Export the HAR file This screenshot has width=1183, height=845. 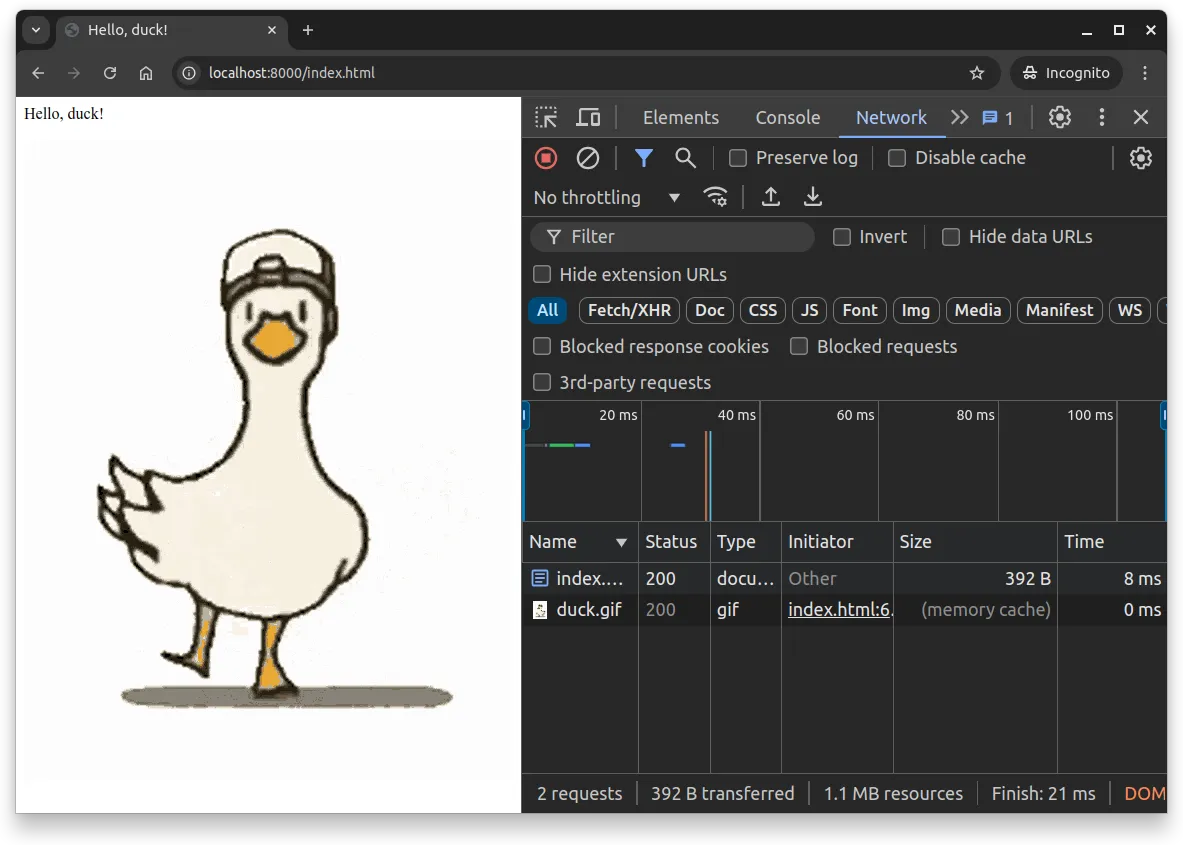[x=813, y=197]
